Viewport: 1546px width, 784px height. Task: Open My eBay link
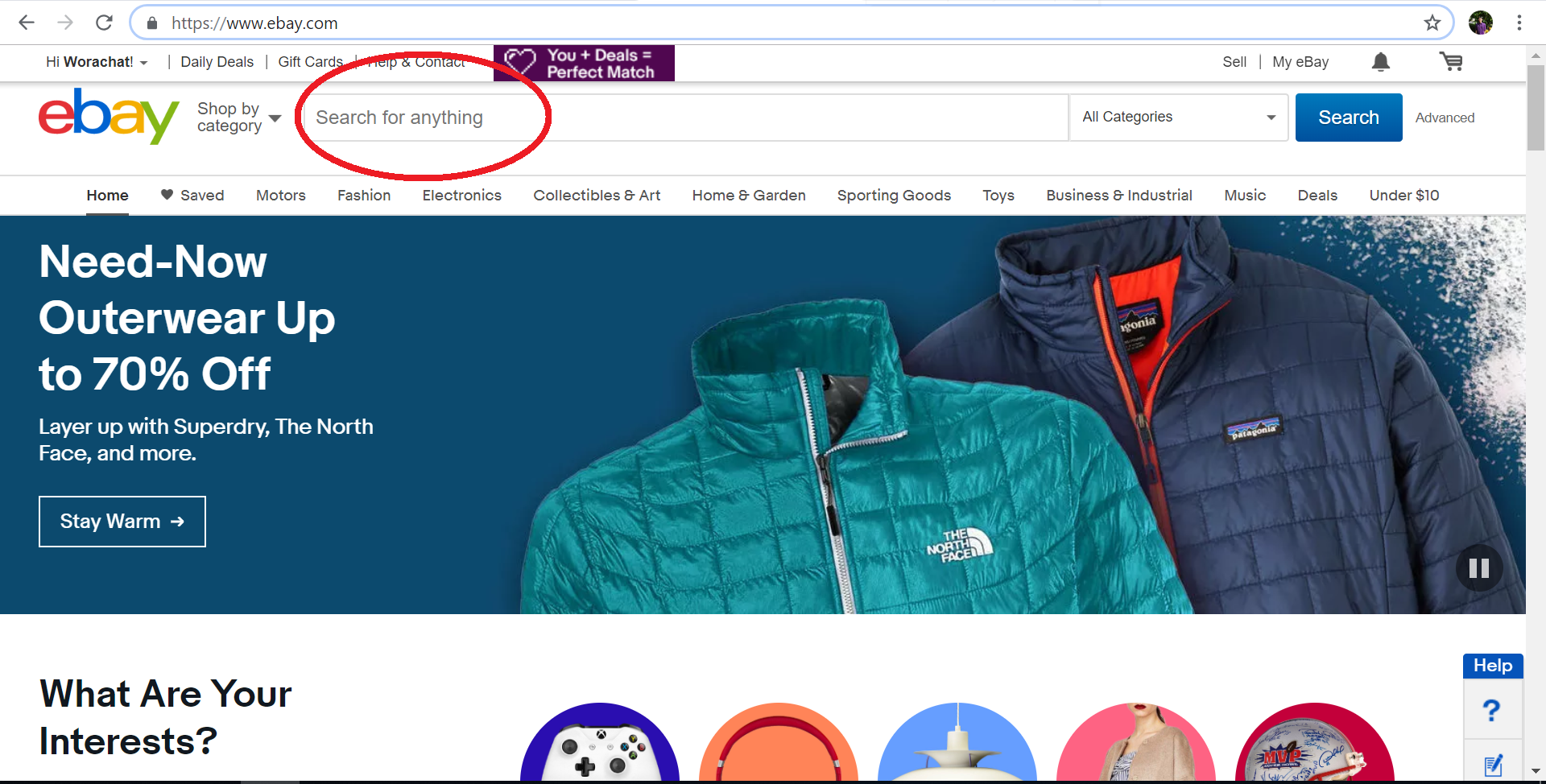[1300, 62]
